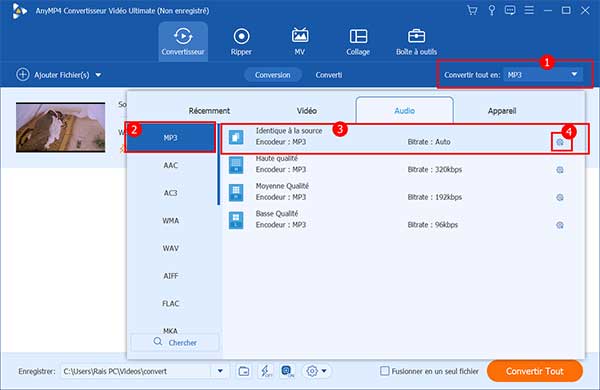Open the output folder icon
600x390 pixels.
[244, 371]
